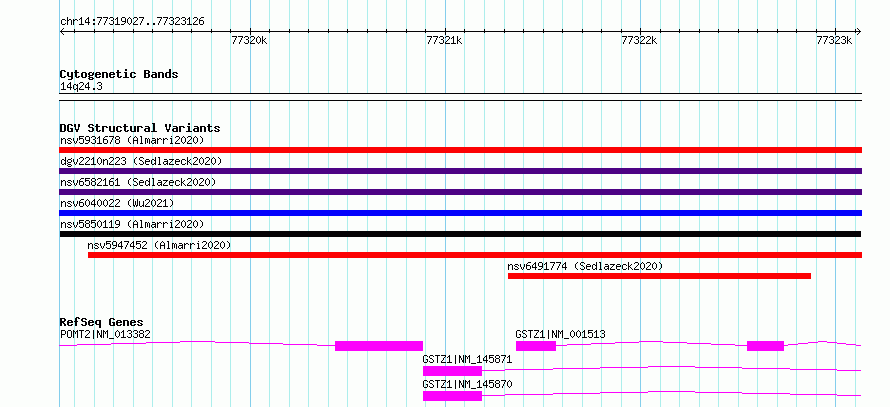Click the DGV Structural Variants track title
The height and width of the screenshot is (407, 890).
[x=140, y=128]
